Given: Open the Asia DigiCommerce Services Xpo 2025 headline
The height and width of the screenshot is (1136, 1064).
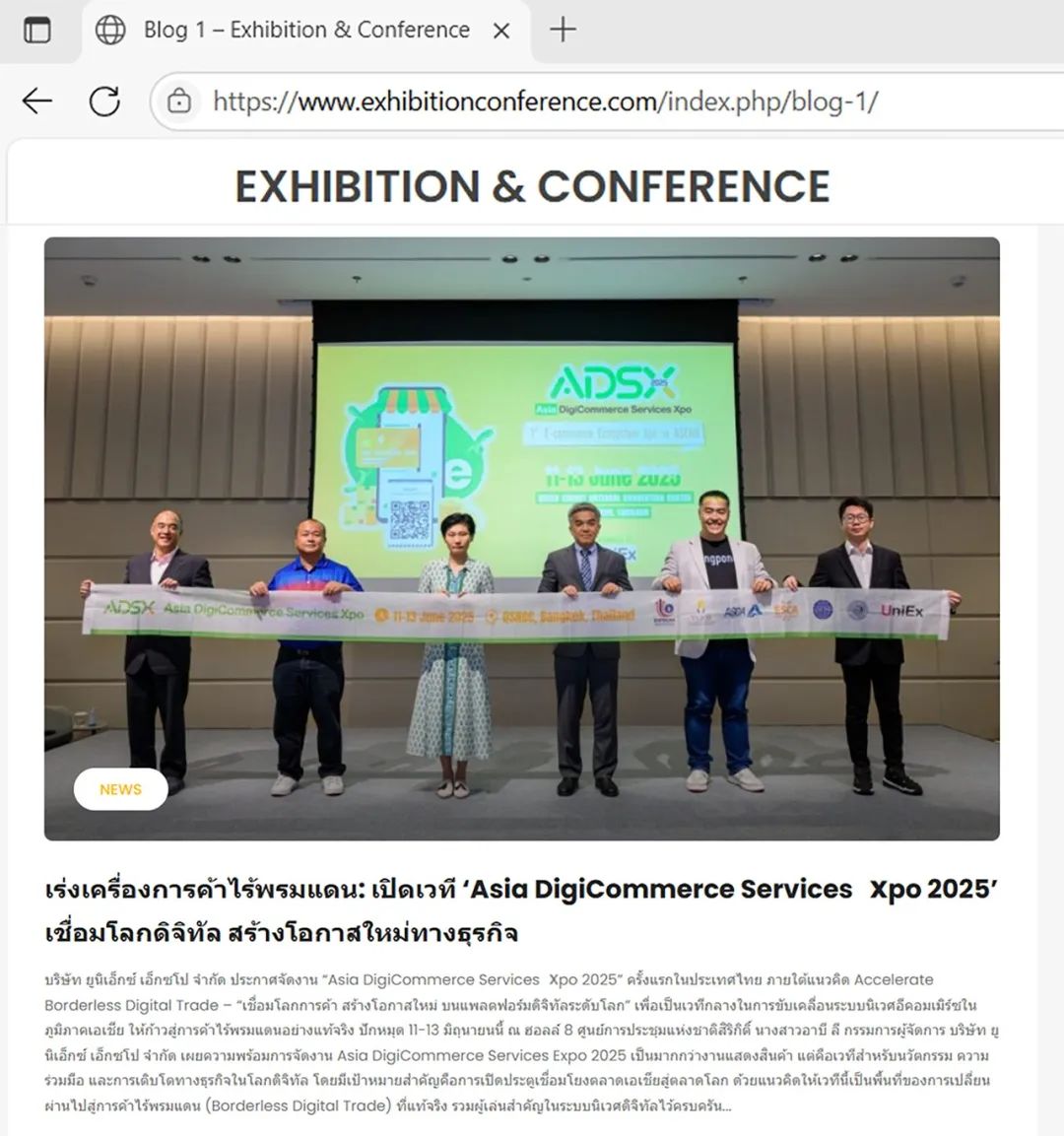Looking at the screenshot, I should (x=521, y=910).
